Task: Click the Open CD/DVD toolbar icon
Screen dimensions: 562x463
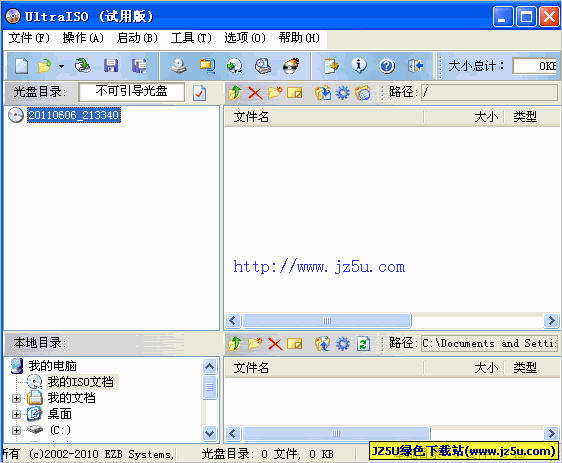Action: pyautogui.click(x=83, y=66)
